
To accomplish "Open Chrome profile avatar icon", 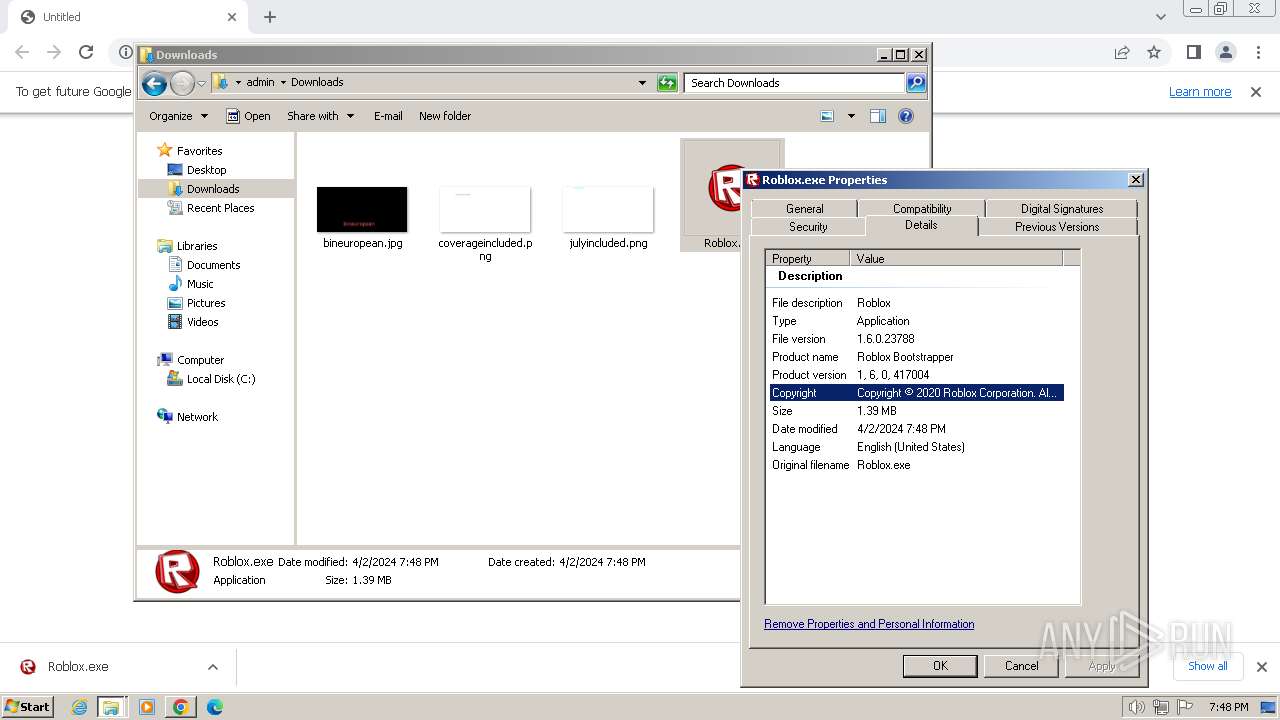I will [x=1225, y=52].
